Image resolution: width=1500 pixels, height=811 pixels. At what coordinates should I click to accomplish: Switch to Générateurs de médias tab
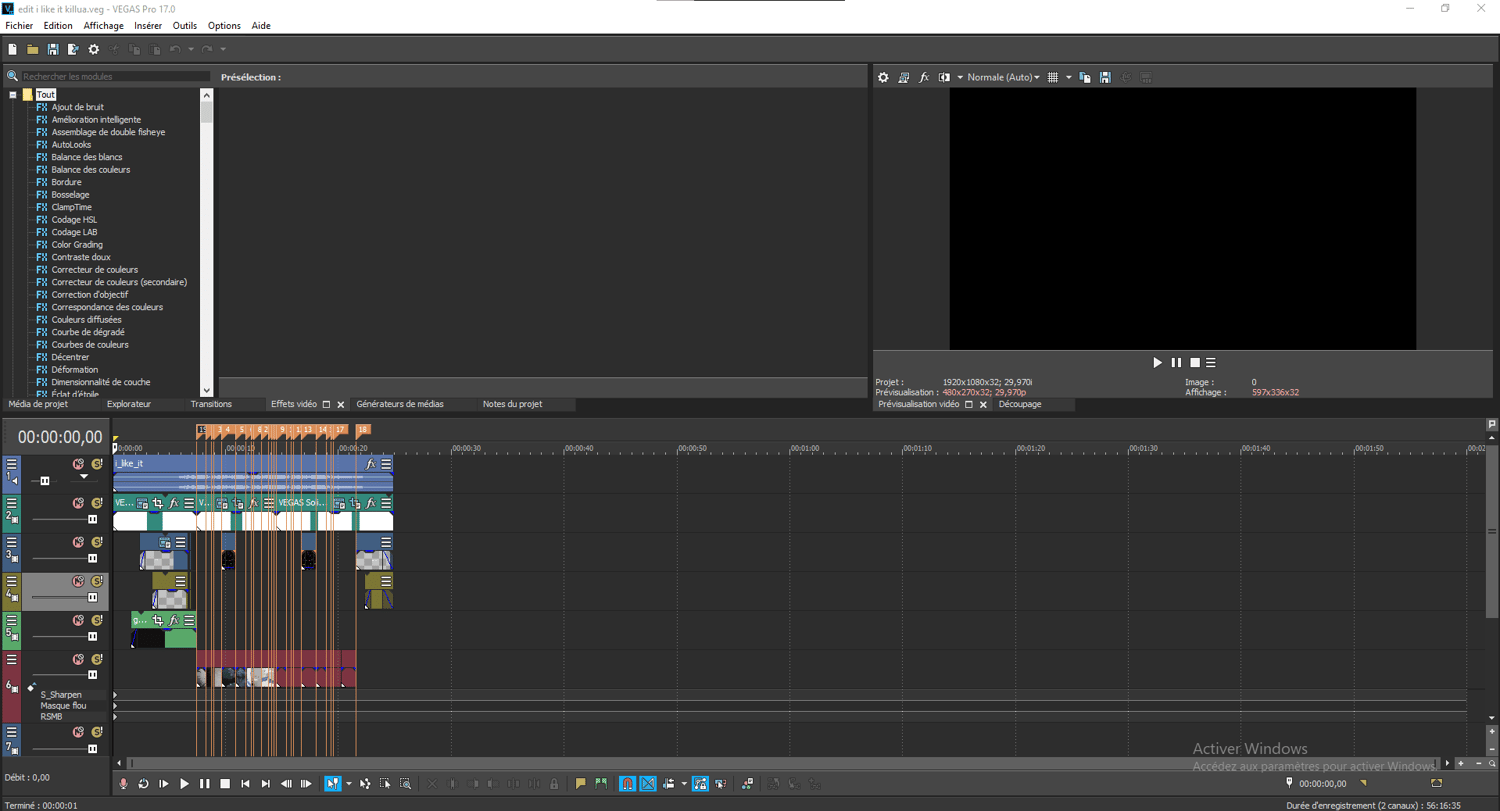pyautogui.click(x=400, y=404)
